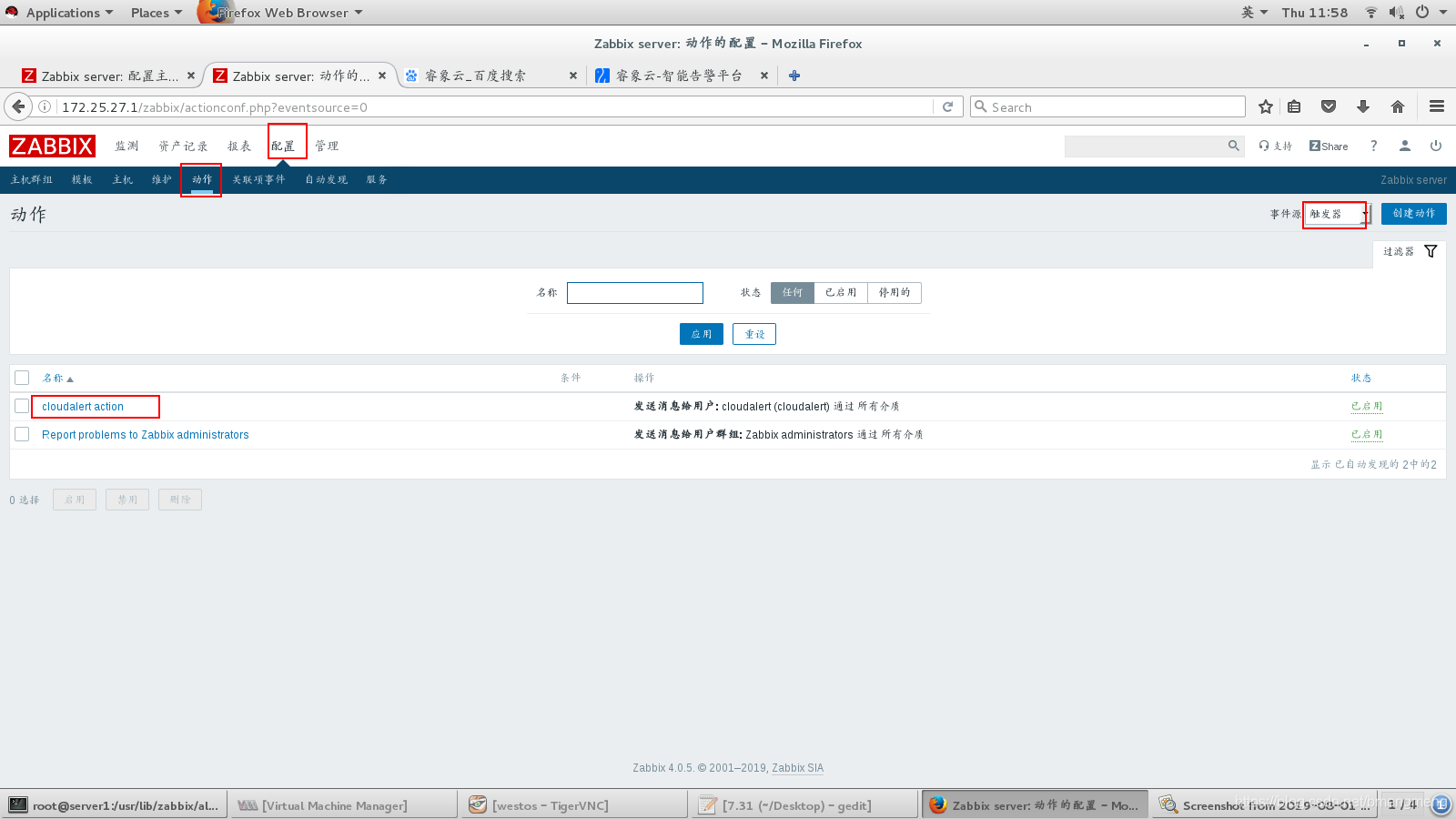1456x819 pixels.
Task: Select the 已启用 status filter option
Action: 841,292
